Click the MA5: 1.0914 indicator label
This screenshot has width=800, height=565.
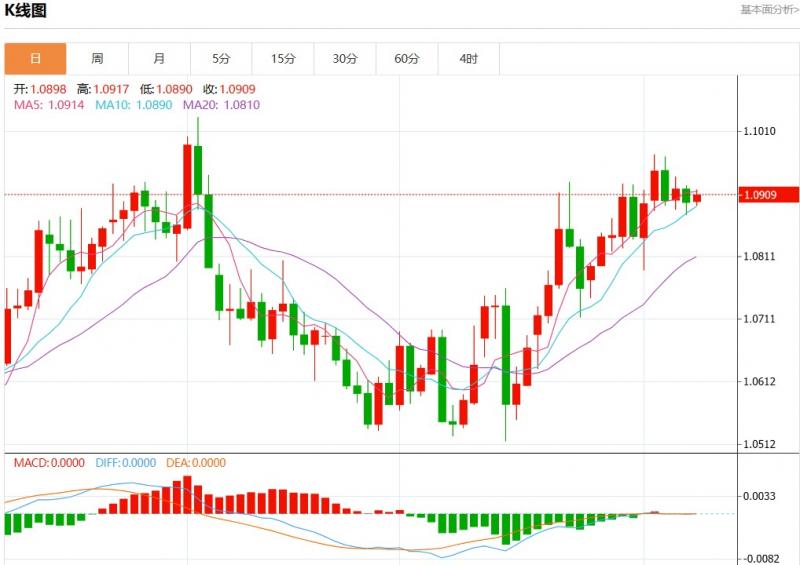[x=49, y=105]
